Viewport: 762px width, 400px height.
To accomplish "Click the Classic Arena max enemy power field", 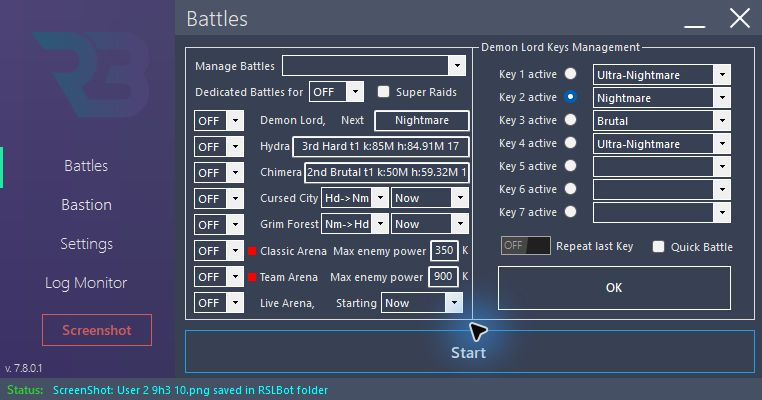I will (x=444, y=250).
